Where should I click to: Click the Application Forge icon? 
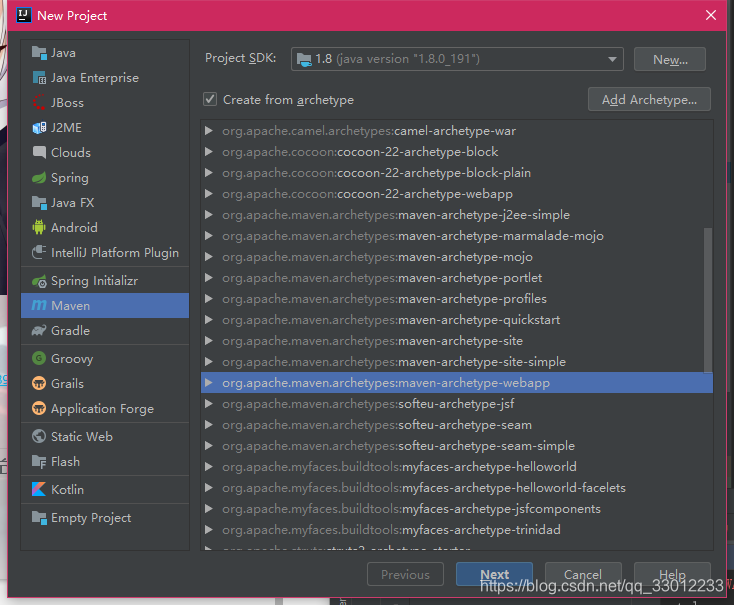(39, 409)
